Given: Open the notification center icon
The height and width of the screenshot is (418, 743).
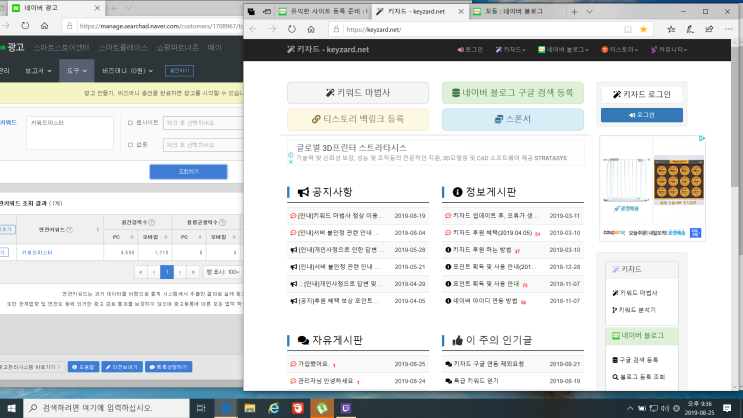Looking at the screenshot, I should 727,408.
